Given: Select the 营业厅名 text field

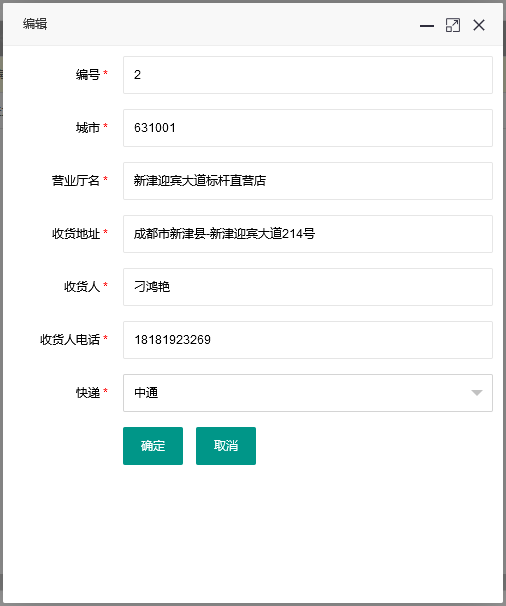Looking at the screenshot, I should click(x=308, y=181).
